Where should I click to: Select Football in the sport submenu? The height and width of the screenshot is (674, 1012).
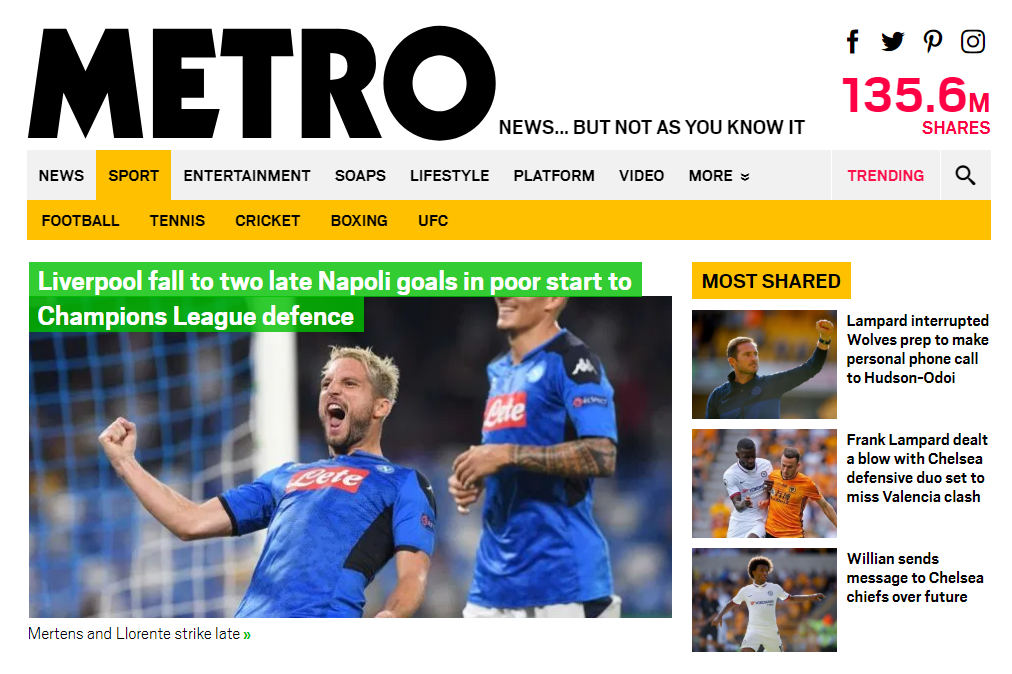click(x=81, y=221)
